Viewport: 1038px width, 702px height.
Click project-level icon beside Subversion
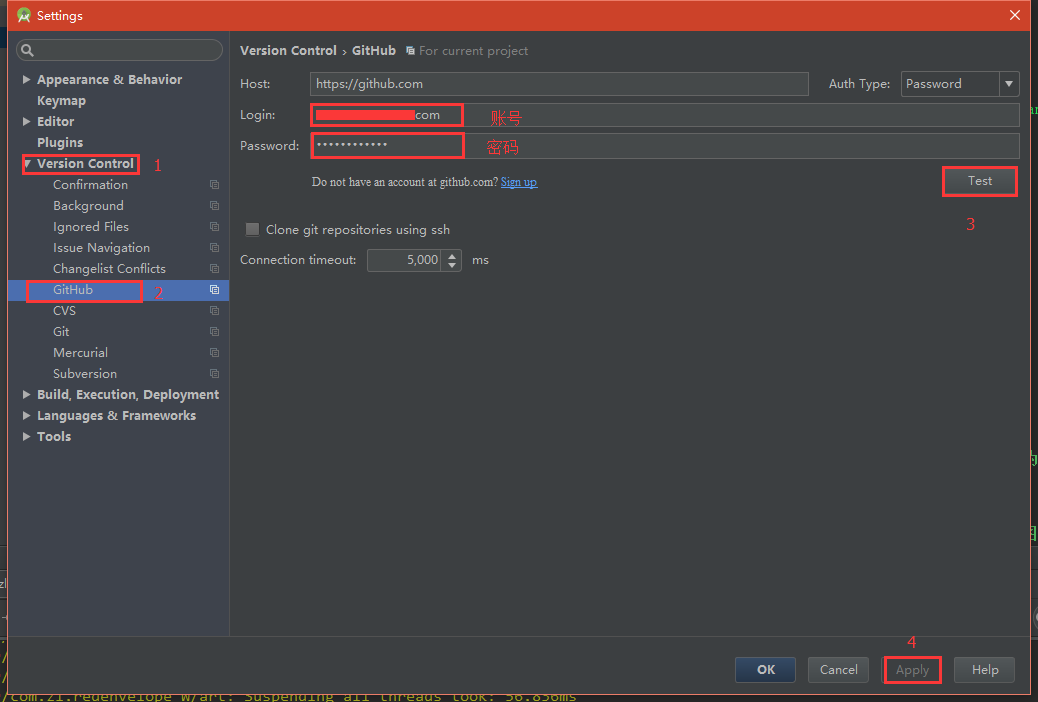pos(214,374)
